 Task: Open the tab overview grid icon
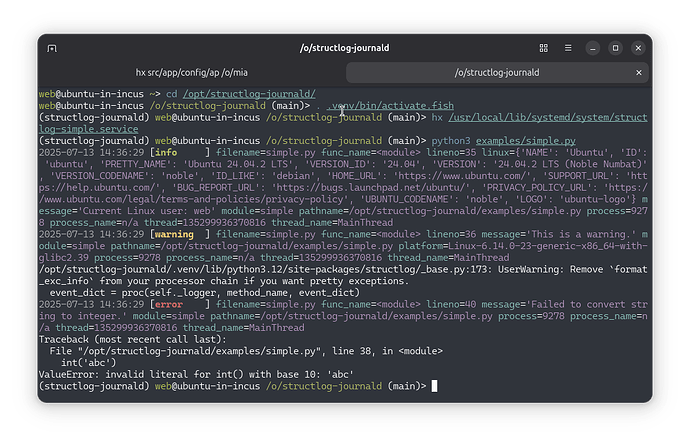[x=543, y=48]
